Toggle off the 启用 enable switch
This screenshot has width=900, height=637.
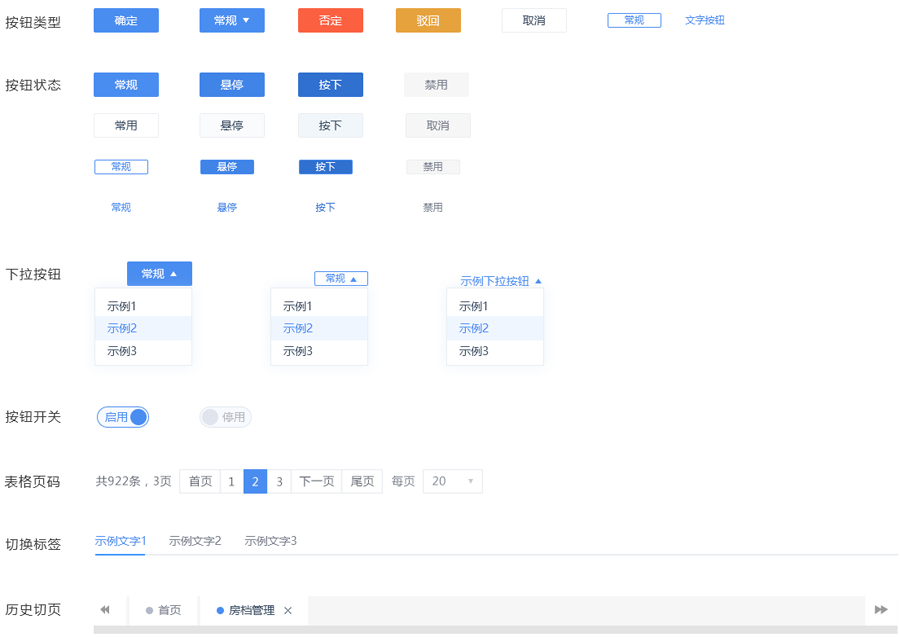coord(122,417)
